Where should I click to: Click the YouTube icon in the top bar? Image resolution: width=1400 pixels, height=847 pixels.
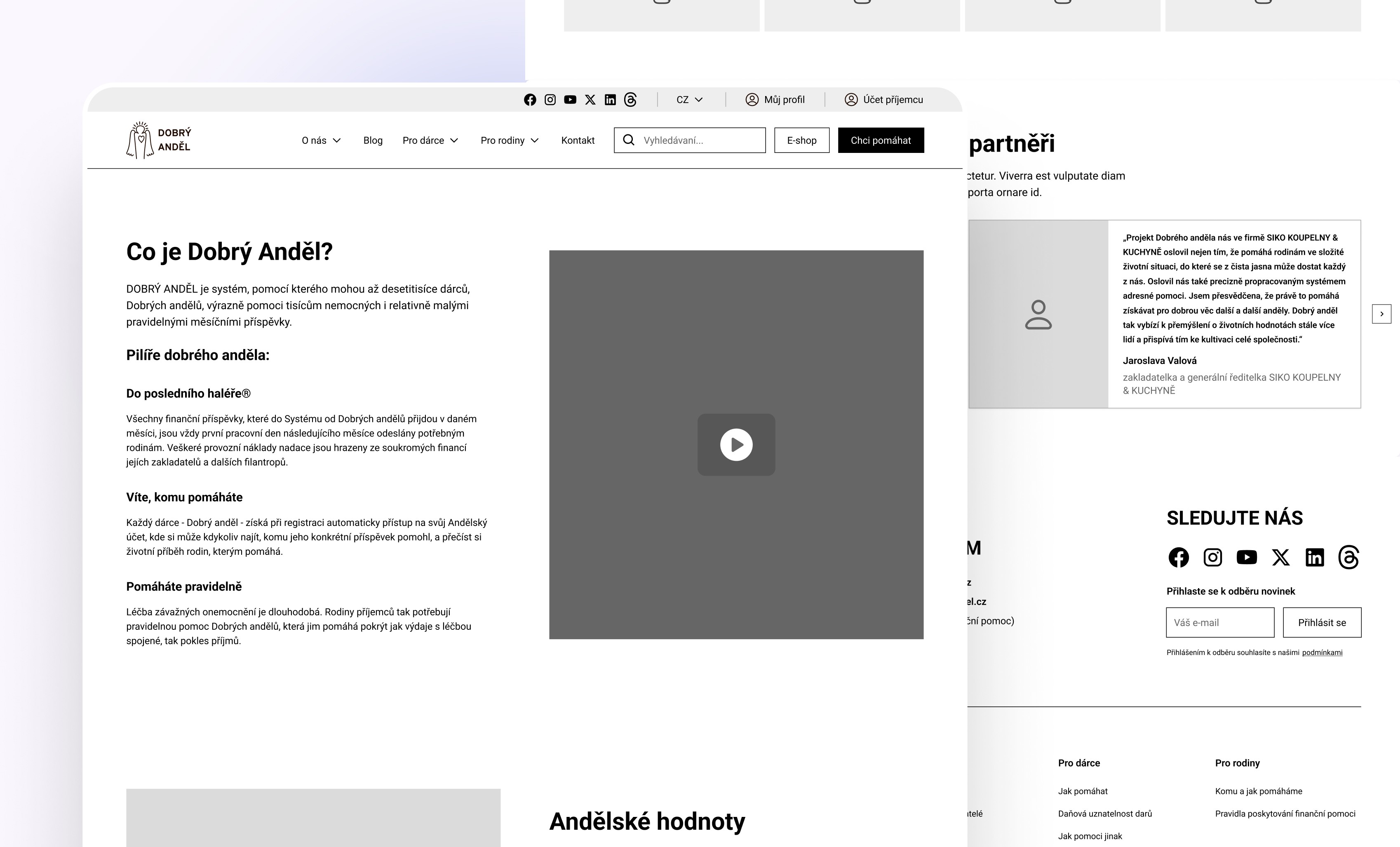coord(570,100)
